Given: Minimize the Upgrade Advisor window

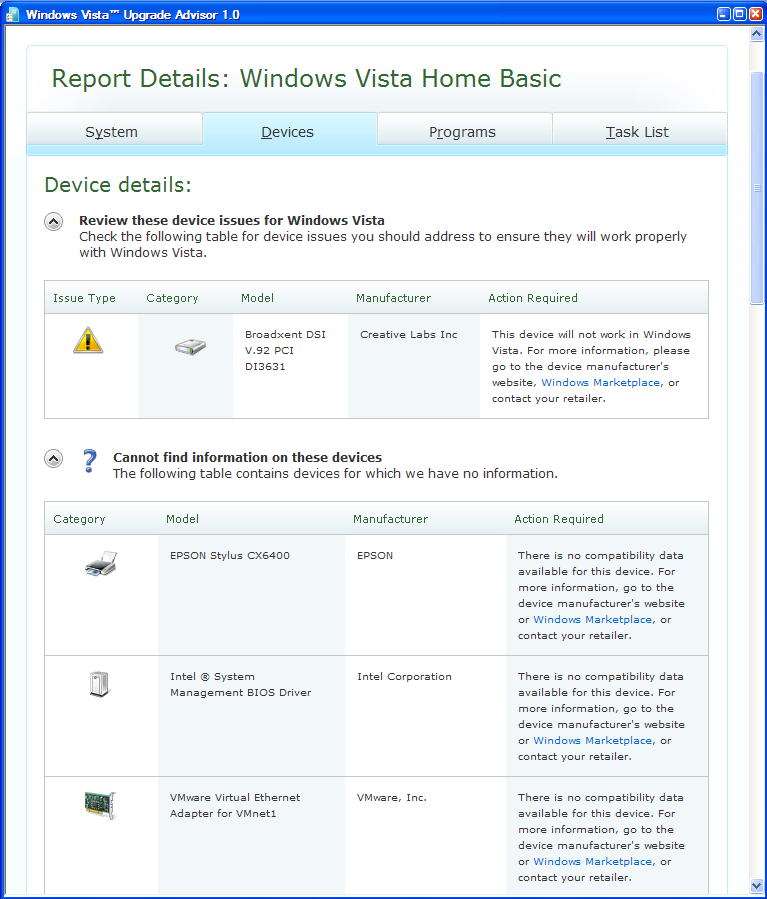Looking at the screenshot, I should click(x=724, y=14).
